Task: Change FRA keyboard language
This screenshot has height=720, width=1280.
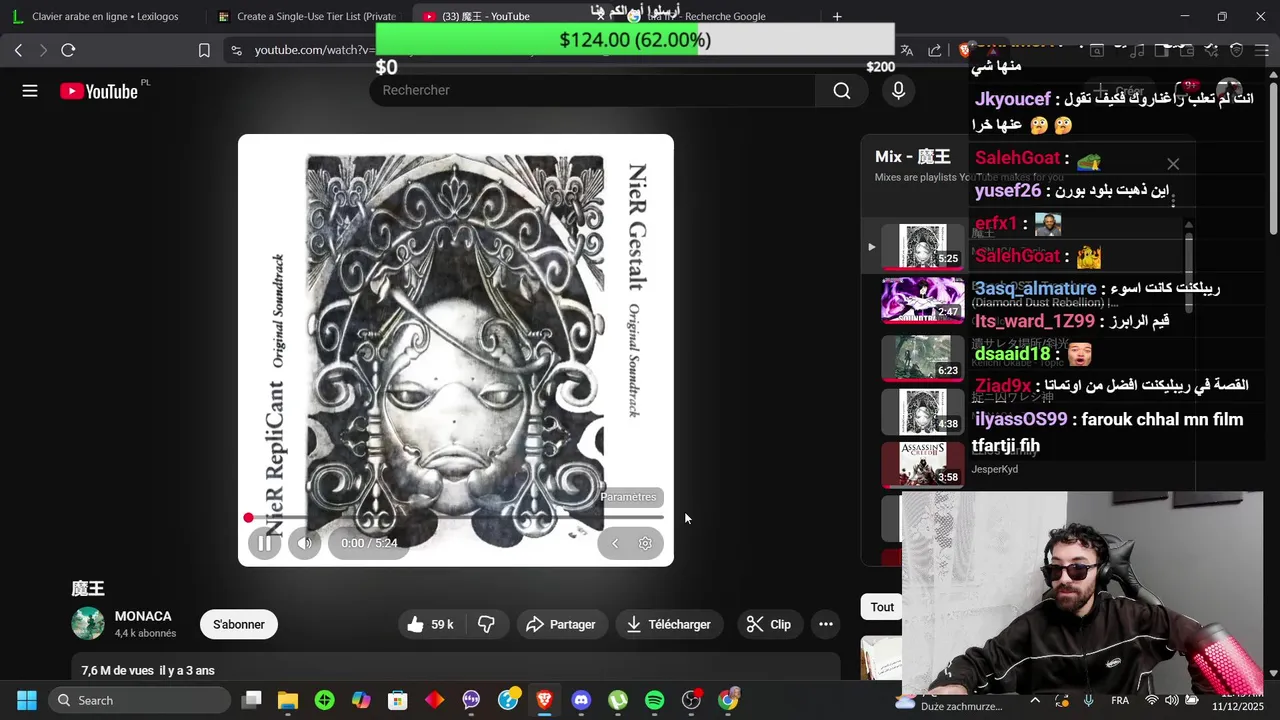Action: coord(1120,700)
